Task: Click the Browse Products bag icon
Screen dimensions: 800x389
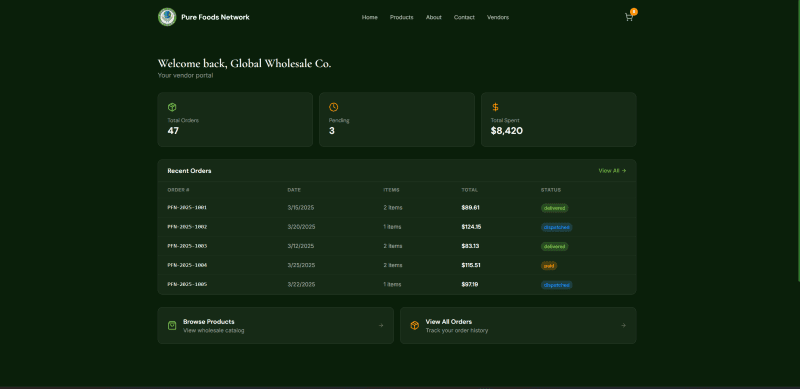Action: pos(172,326)
